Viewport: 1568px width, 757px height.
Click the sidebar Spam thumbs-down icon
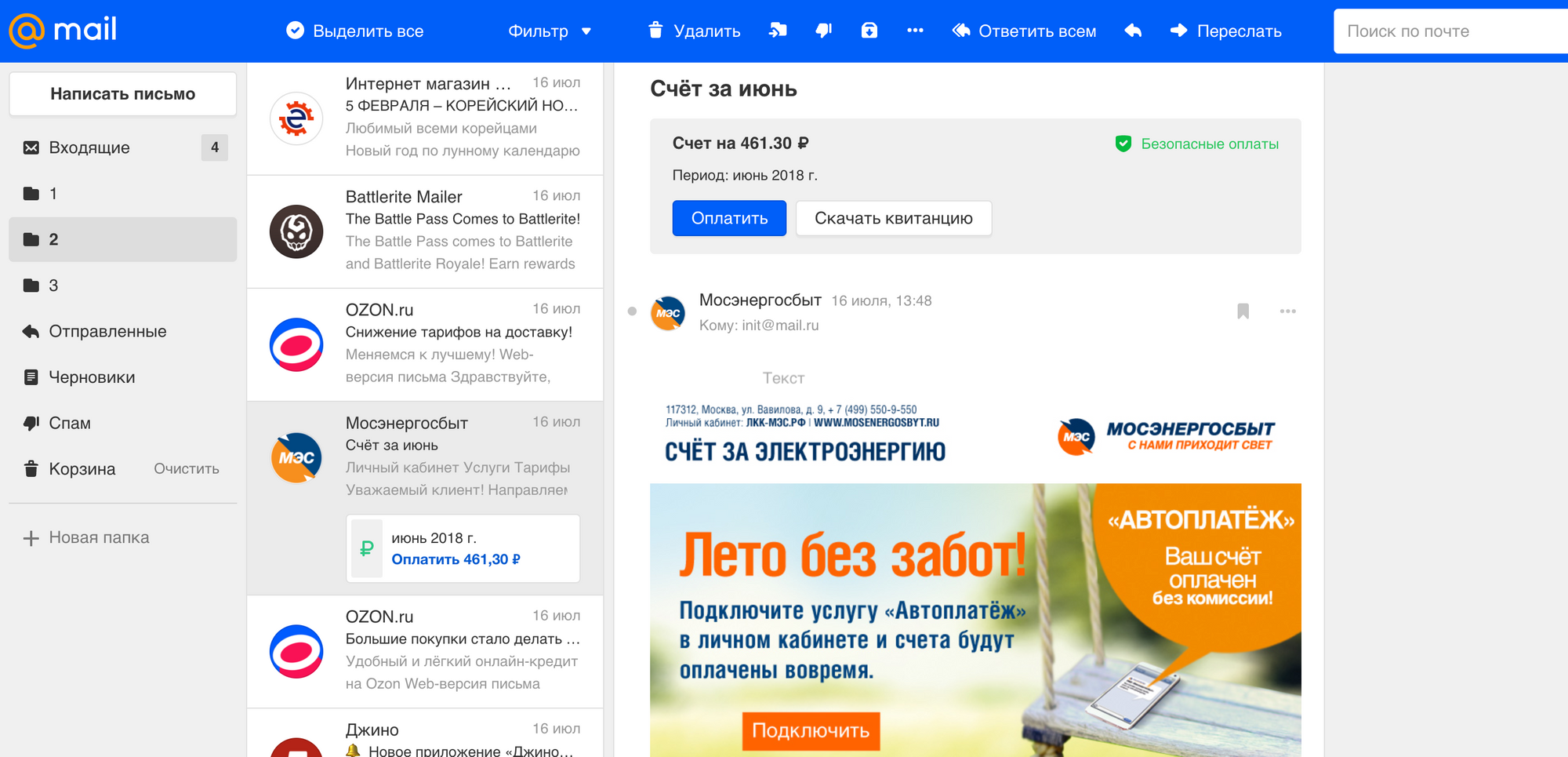31,423
